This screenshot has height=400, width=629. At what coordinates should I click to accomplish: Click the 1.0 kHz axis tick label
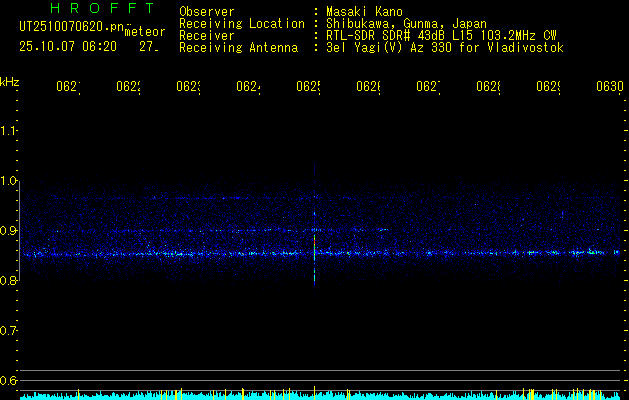point(8,181)
